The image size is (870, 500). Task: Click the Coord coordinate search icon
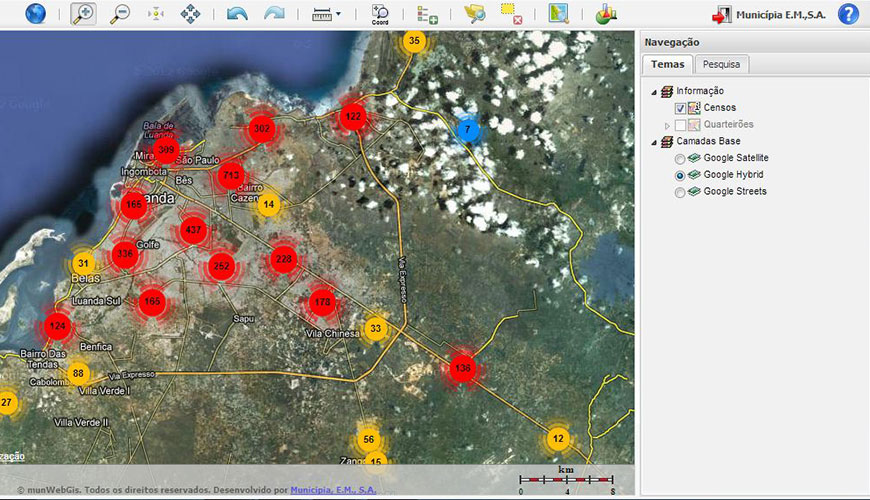[x=380, y=14]
